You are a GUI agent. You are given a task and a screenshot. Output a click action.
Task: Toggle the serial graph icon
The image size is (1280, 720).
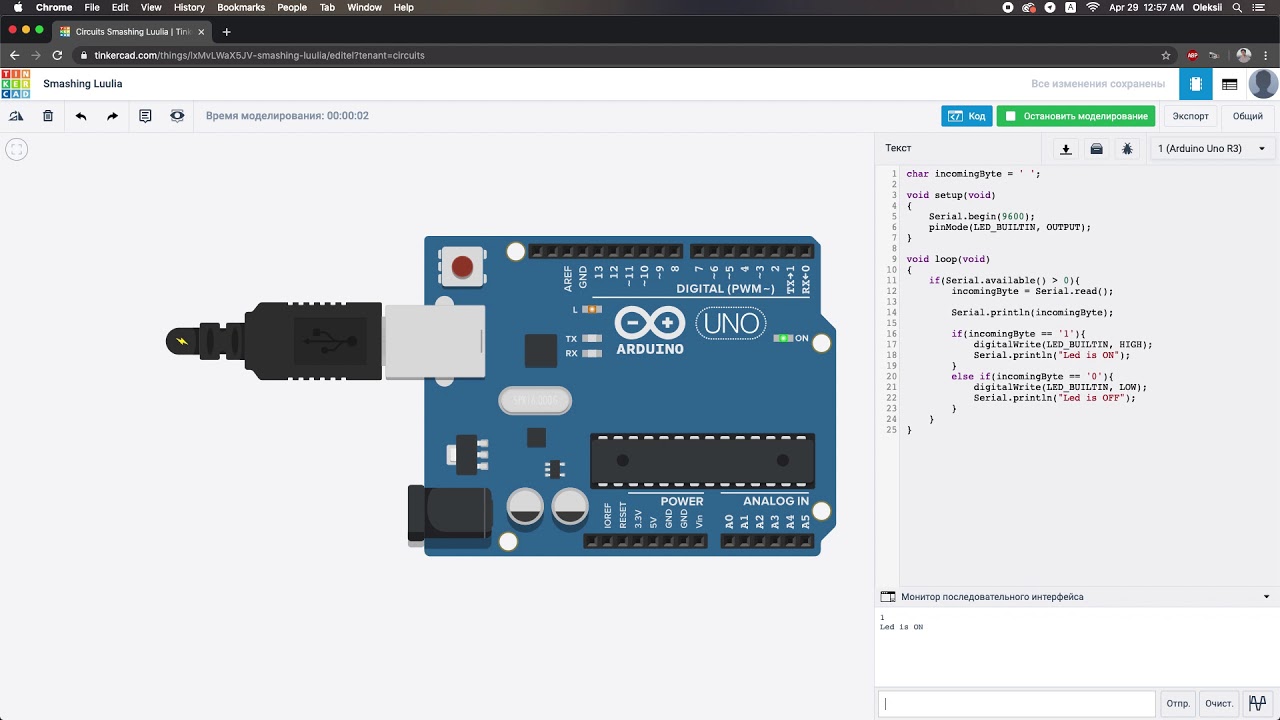1257,703
